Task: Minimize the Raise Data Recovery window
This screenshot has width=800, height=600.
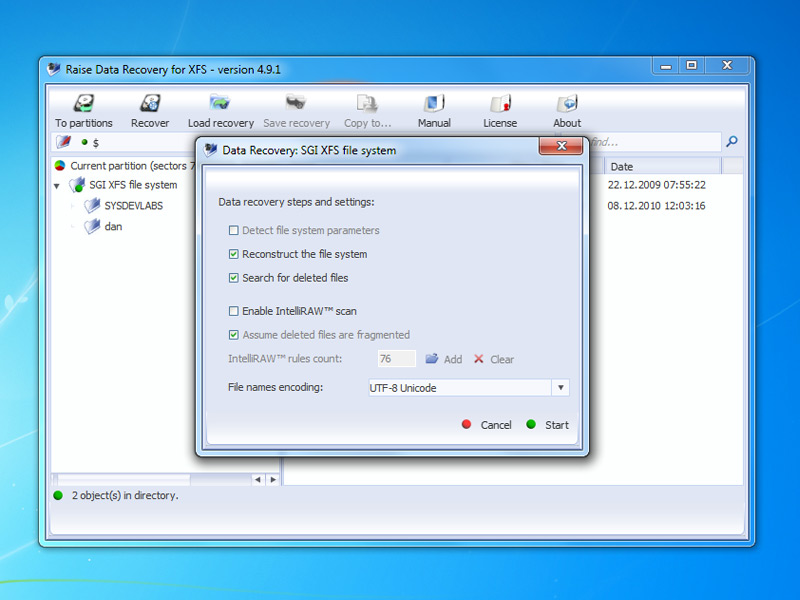Action: tap(666, 65)
